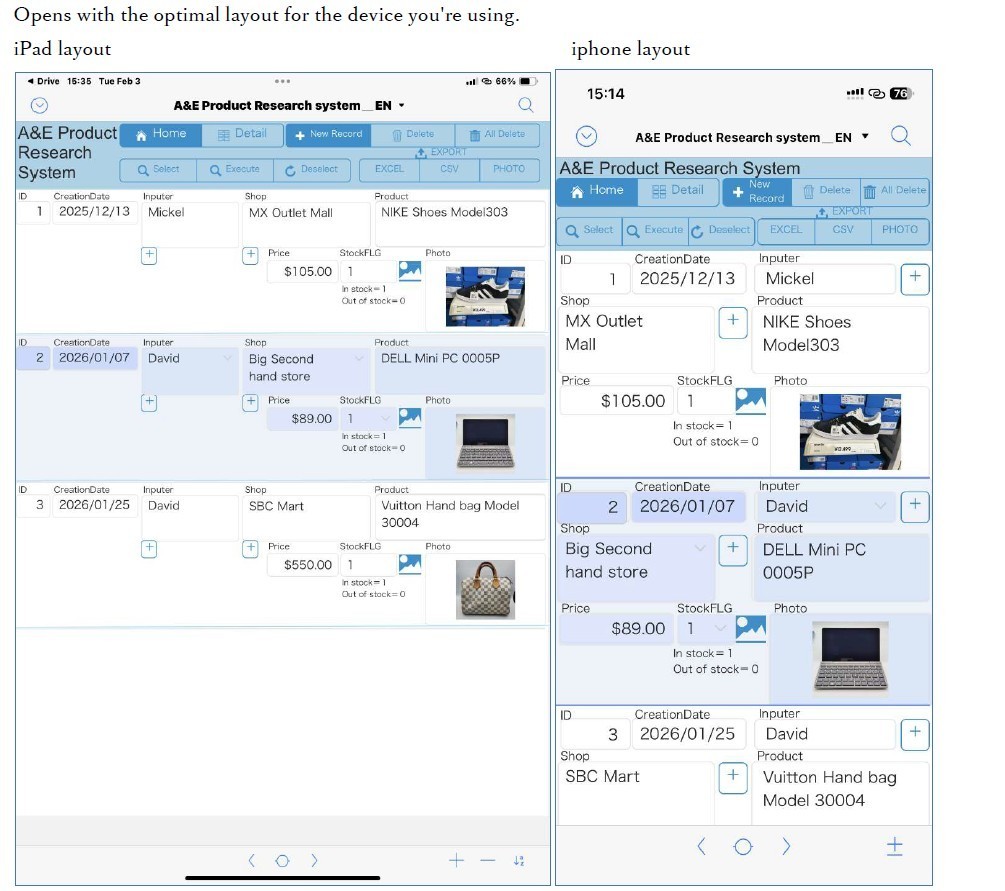The image size is (1005, 891).
Task: Tap the plus icon in iPhone bottom bar
Action: point(895,847)
